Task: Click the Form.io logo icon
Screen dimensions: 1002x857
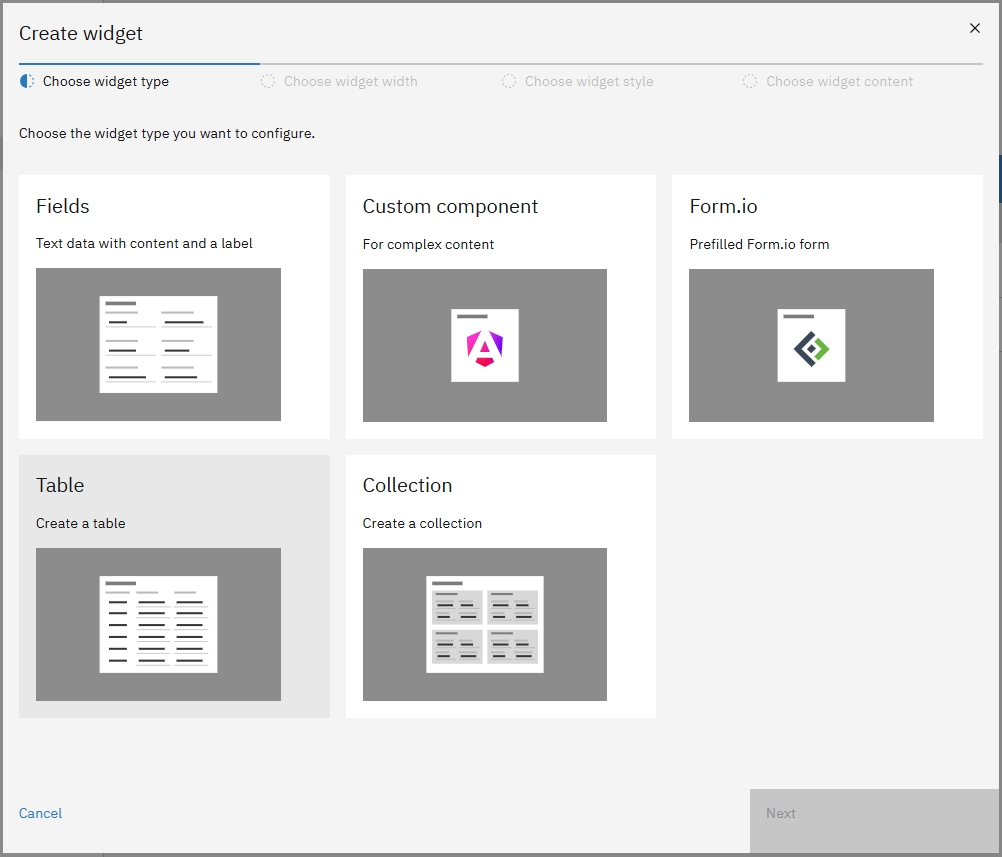Action: pos(811,346)
